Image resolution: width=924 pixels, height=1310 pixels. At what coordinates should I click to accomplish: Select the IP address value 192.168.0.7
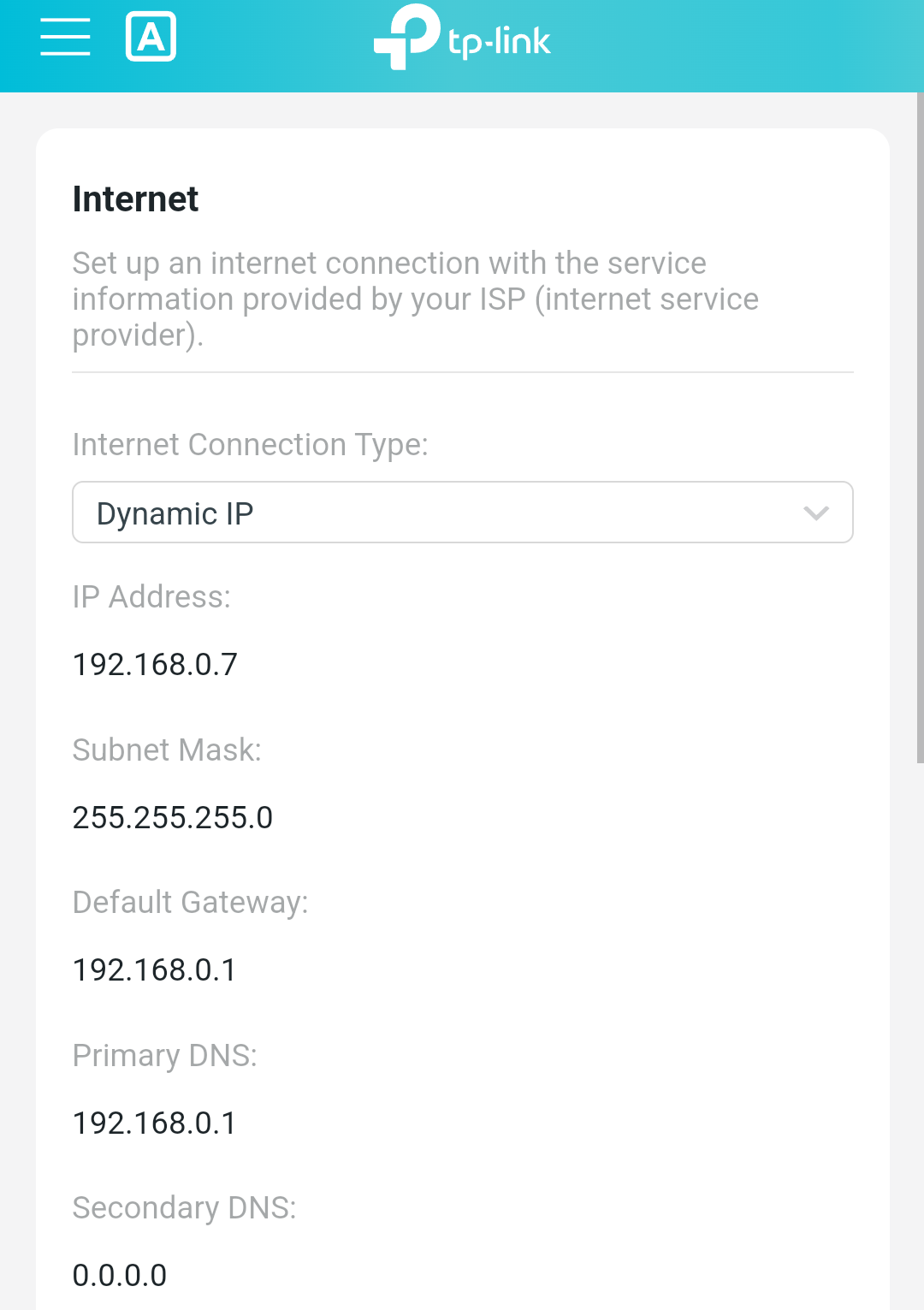tap(155, 665)
